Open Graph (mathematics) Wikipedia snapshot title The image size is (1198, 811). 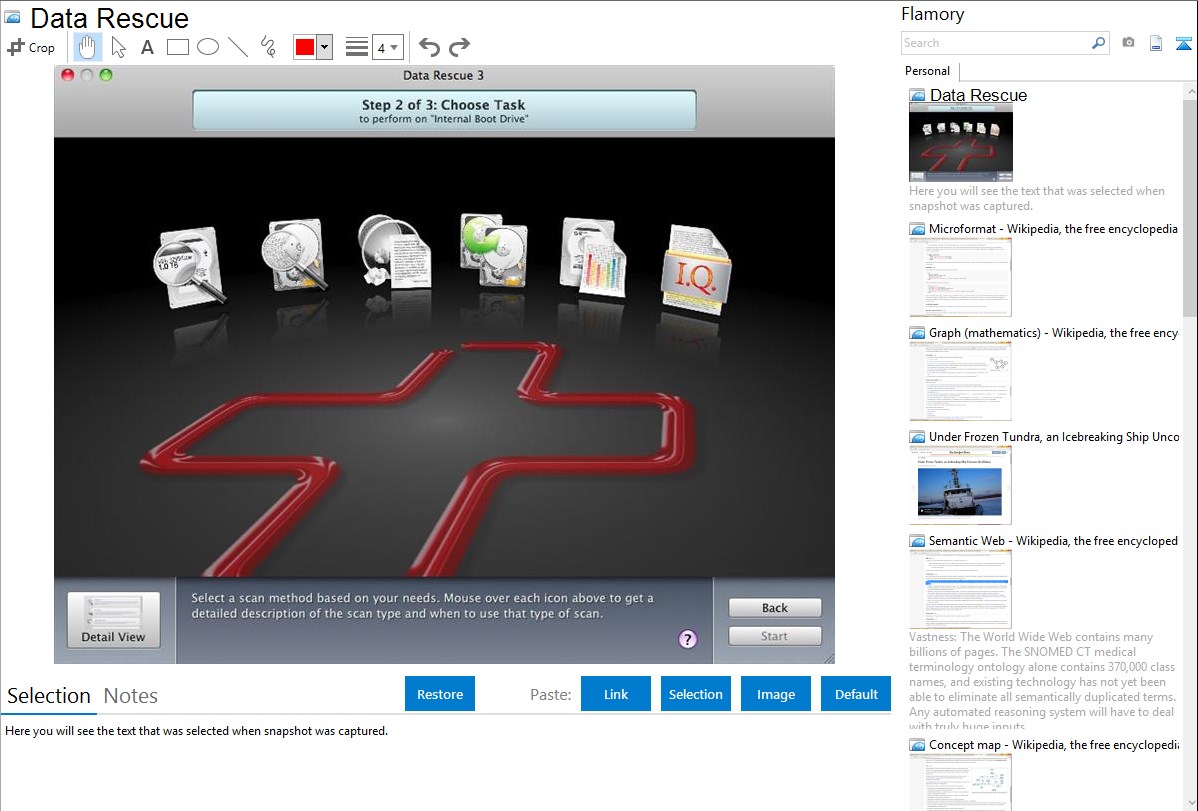[x=1053, y=333]
